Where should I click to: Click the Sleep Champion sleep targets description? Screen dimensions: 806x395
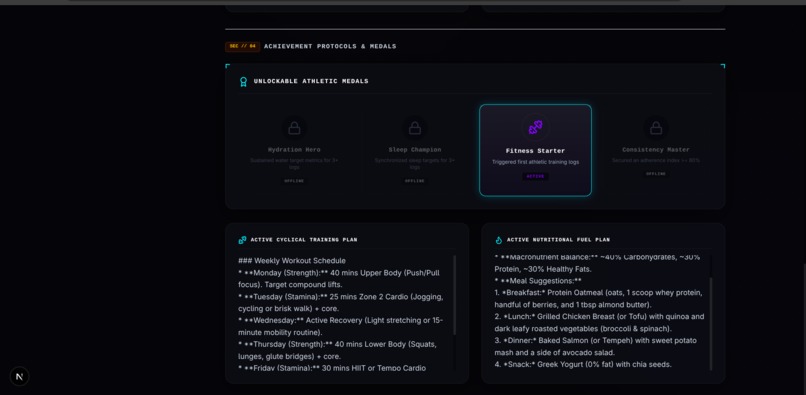tap(415, 164)
